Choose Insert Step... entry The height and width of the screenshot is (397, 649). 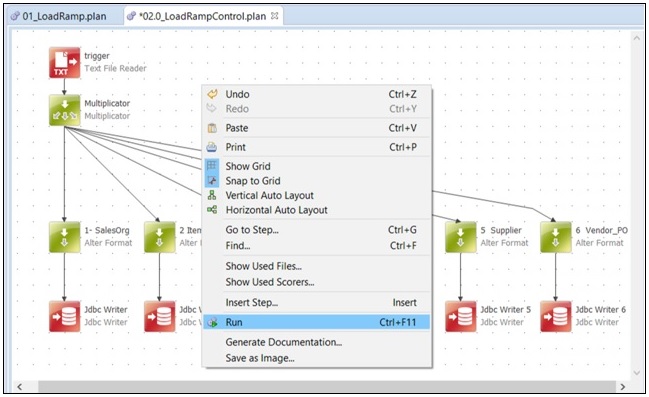[x=317, y=303]
